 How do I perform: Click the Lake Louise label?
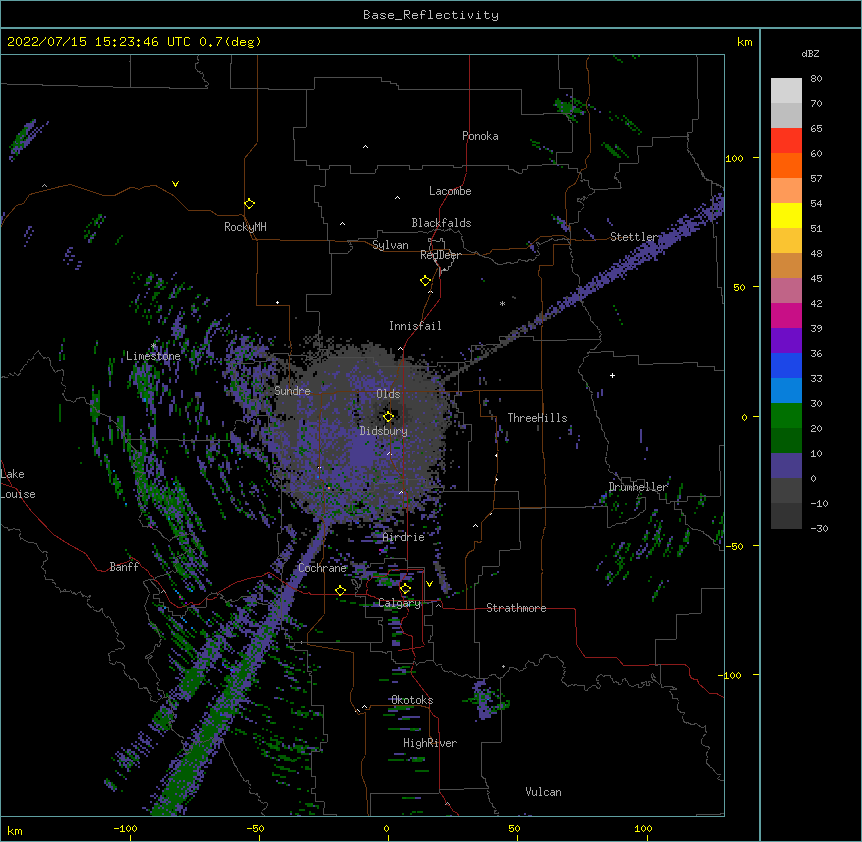(18, 484)
